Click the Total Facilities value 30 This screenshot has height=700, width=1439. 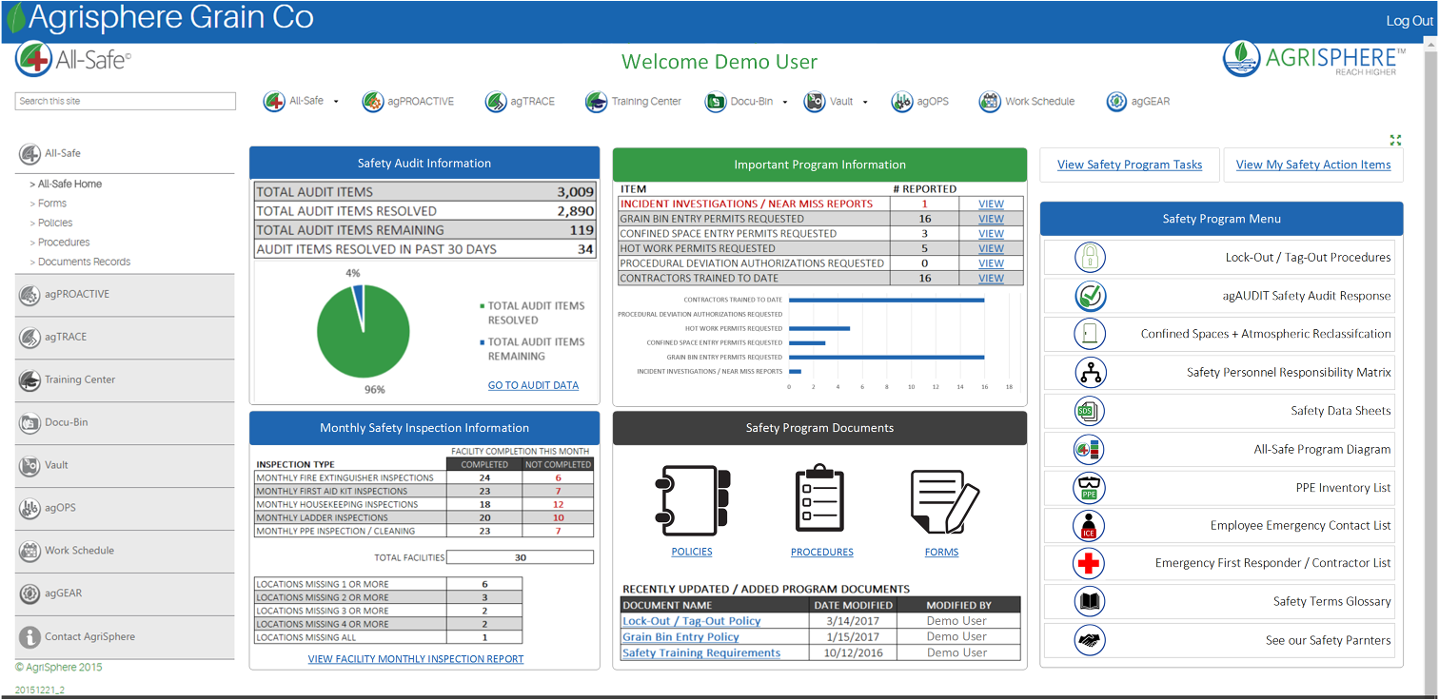[520, 558]
